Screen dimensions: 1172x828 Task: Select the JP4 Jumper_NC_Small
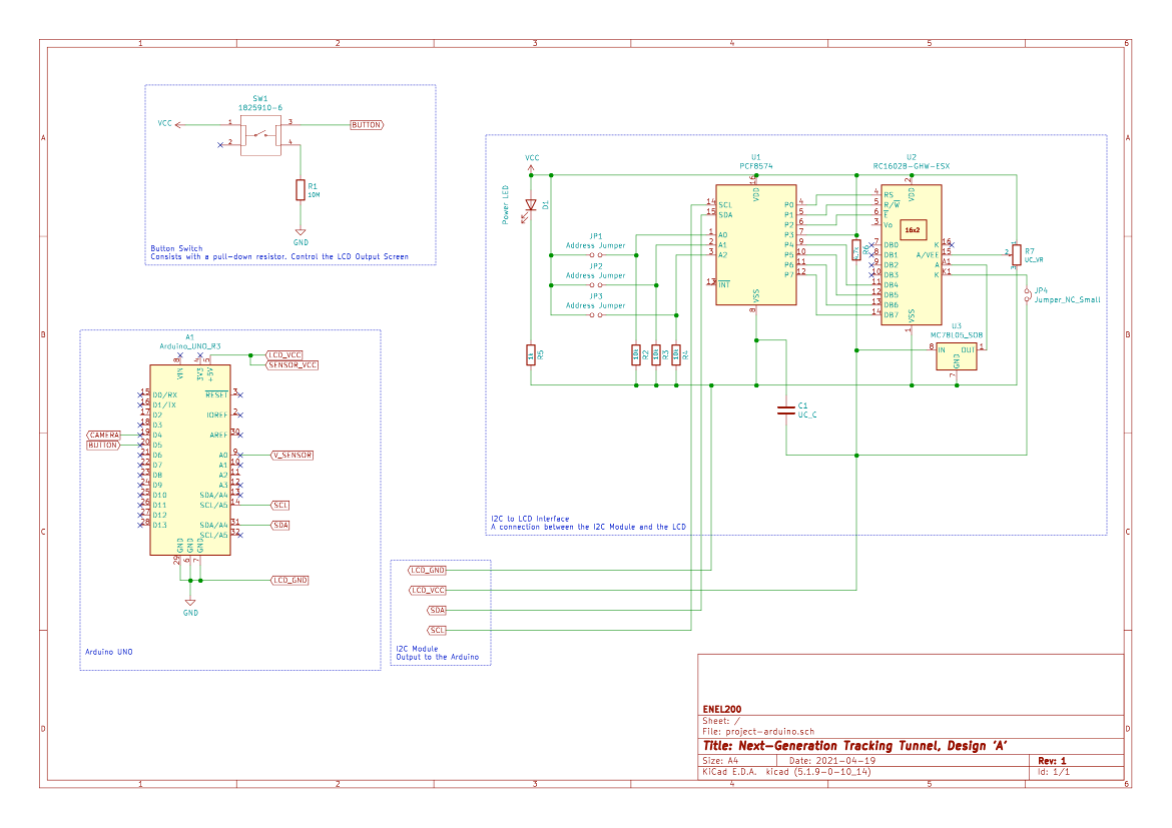pyautogui.click(x=1027, y=296)
